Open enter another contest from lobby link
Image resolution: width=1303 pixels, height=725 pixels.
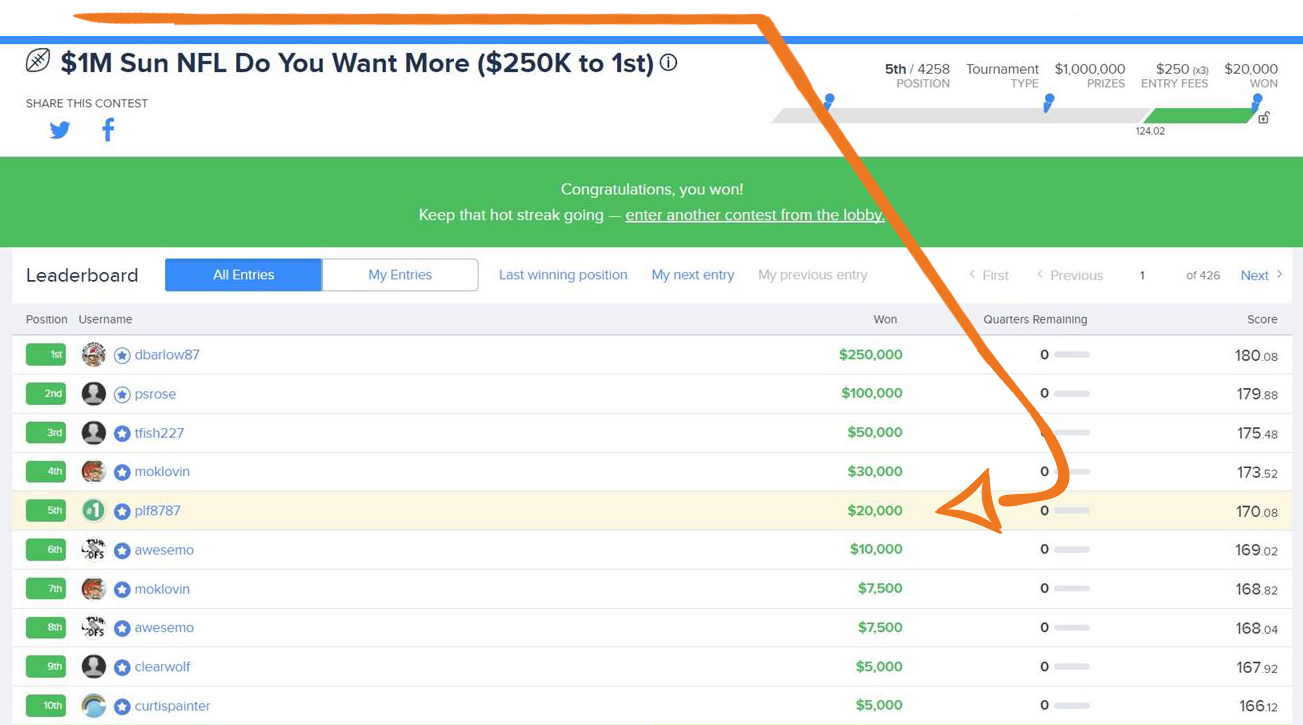tap(754, 215)
